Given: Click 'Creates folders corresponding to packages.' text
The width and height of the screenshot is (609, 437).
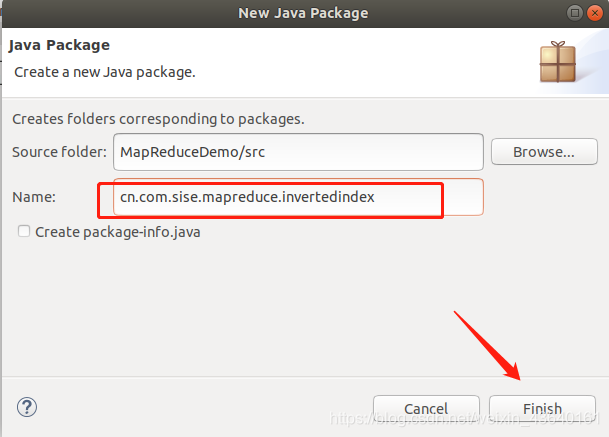Looking at the screenshot, I should pos(158,119).
